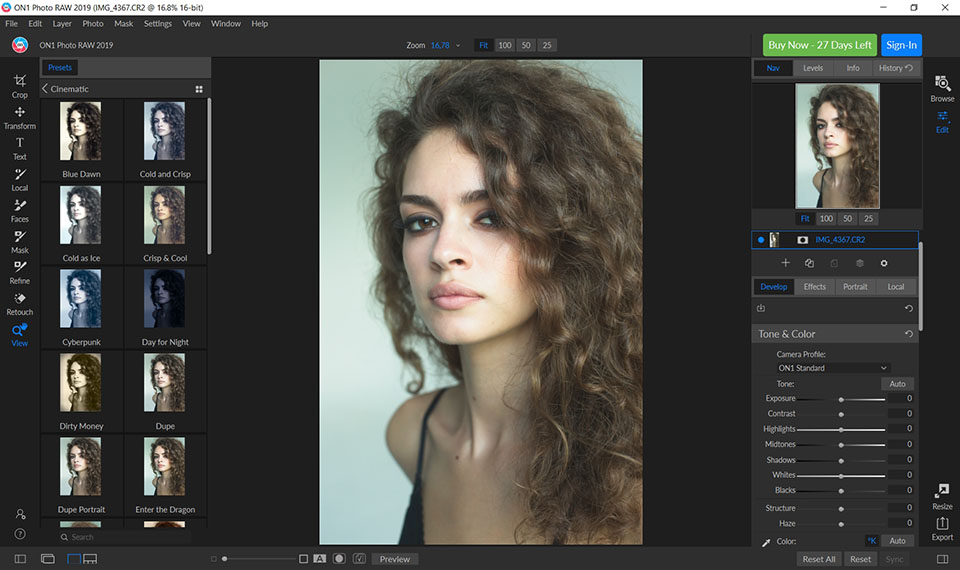Open the Zoom percentage dropdown arrow
Viewport: 960px width, 570px height.
pyautogui.click(x=457, y=45)
